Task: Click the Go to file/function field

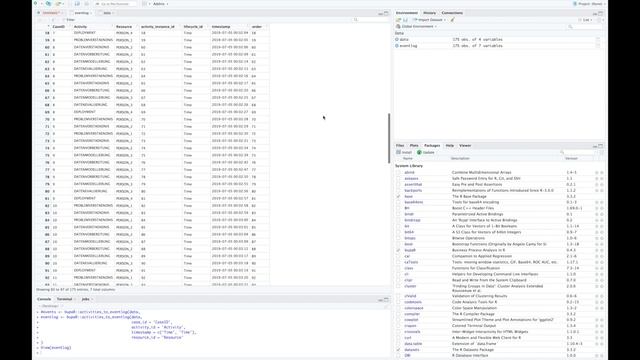Action: (x=116, y=4)
